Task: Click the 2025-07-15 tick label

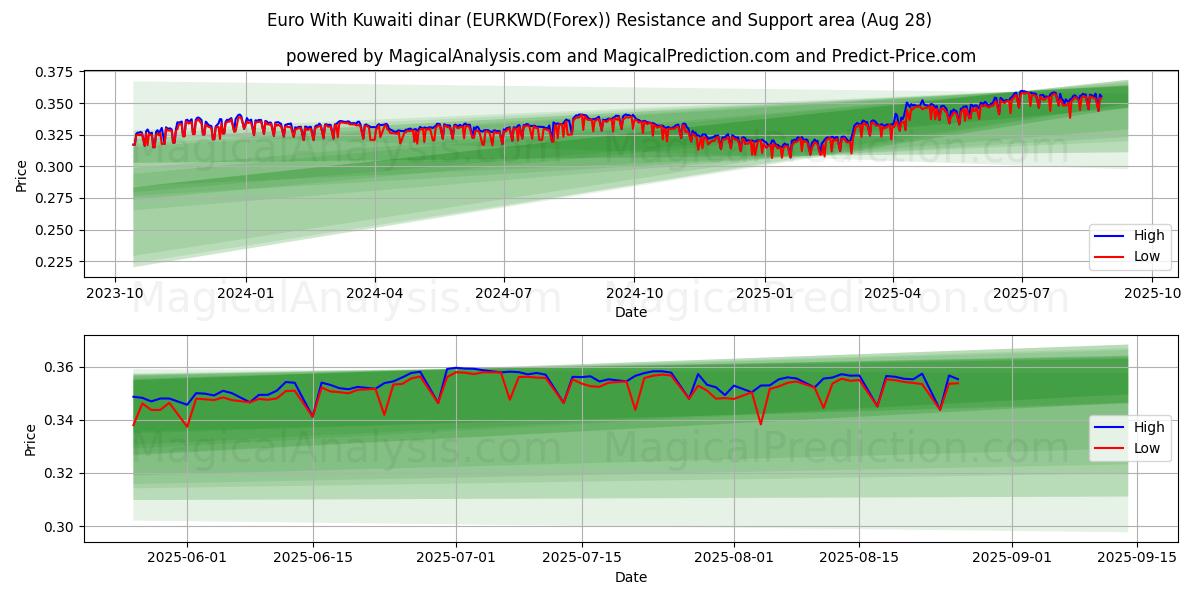Action: click(x=582, y=559)
